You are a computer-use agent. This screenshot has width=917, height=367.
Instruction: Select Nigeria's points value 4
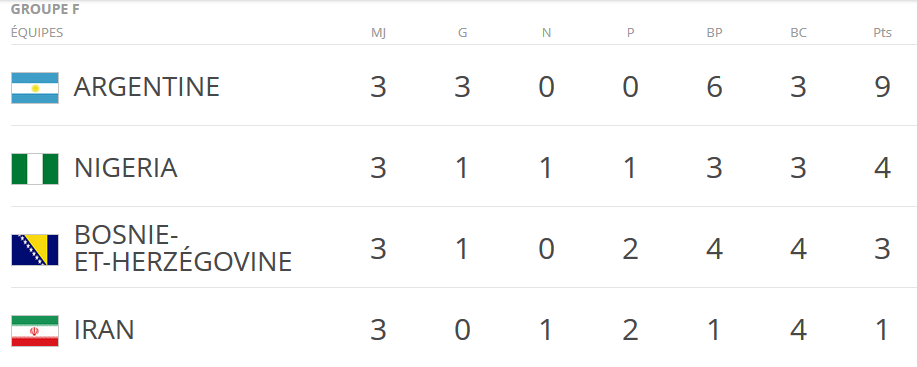[x=882, y=168]
